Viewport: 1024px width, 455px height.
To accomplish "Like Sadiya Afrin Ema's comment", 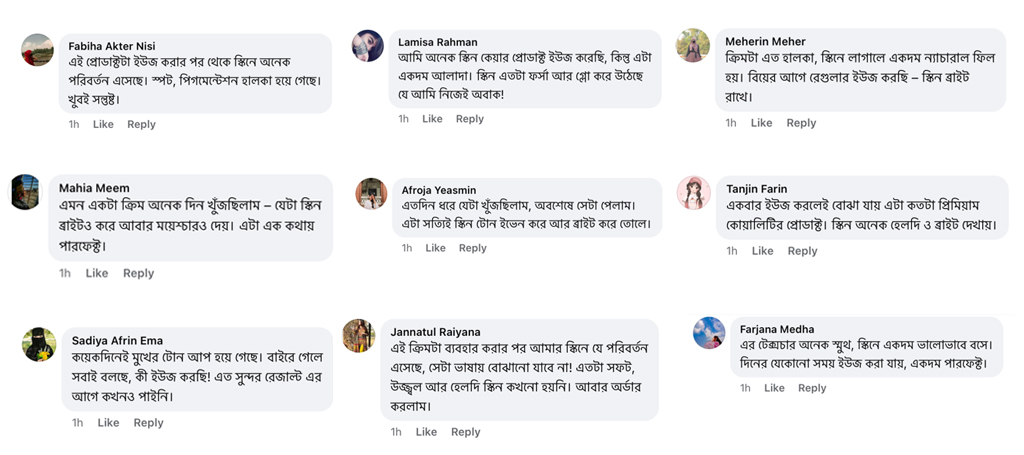I will click(x=108, y=423).
